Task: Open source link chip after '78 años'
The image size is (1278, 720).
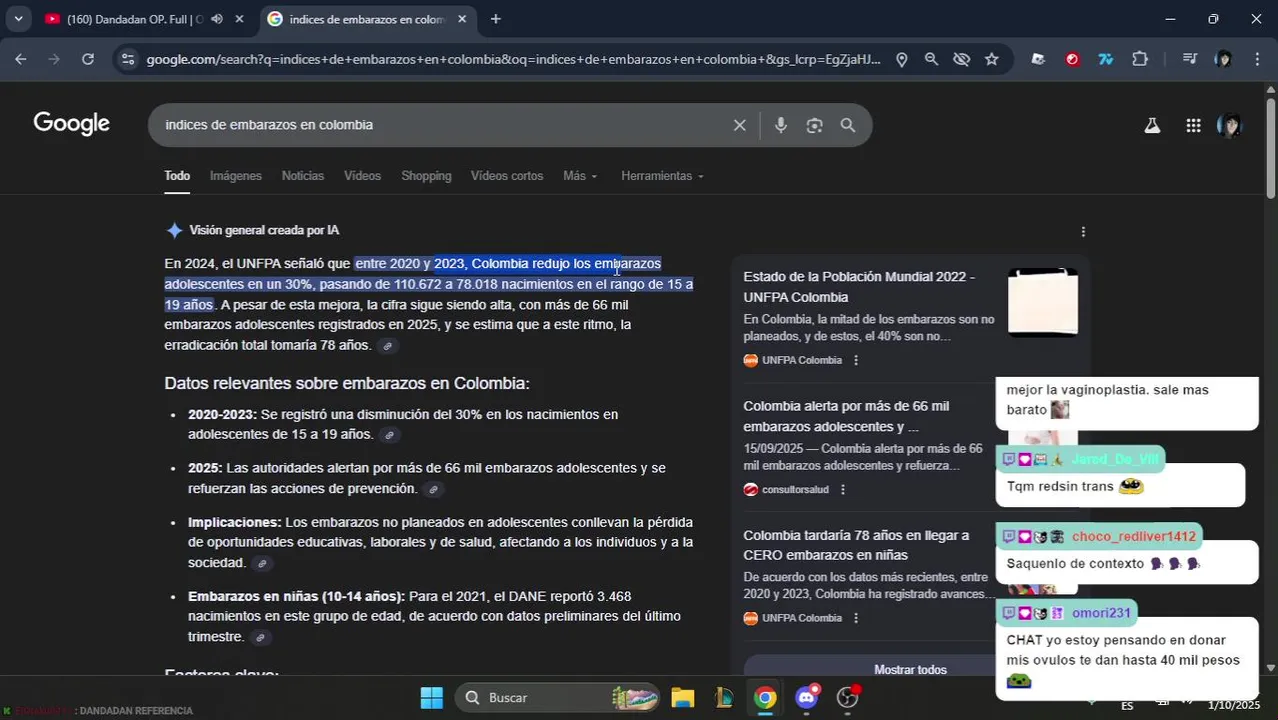Action: pyautogui.click(x=388, y=346)
